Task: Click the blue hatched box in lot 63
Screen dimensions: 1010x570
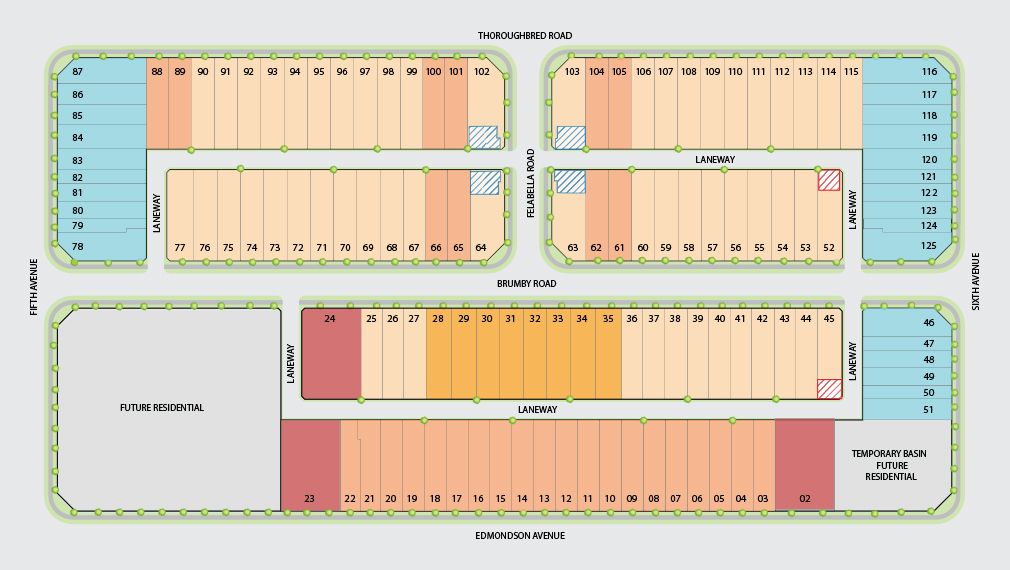Action: click(570, 182)
